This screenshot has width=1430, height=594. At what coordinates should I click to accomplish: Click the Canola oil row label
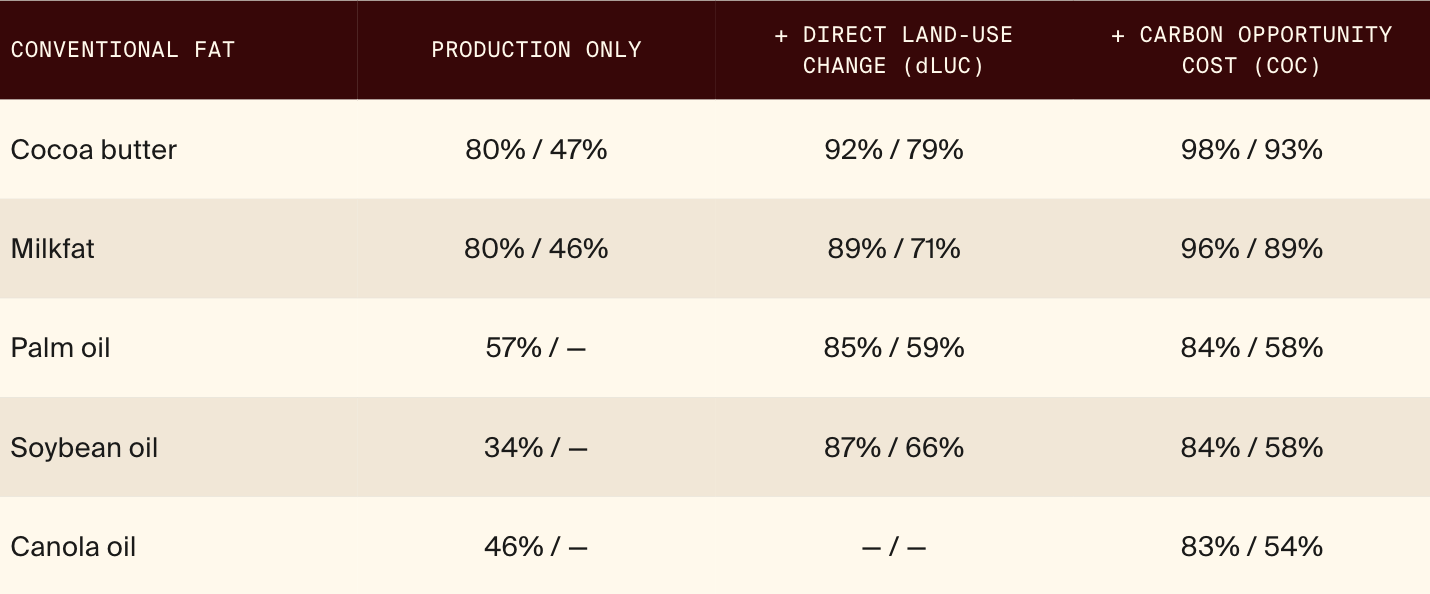[x=74, y=547]
